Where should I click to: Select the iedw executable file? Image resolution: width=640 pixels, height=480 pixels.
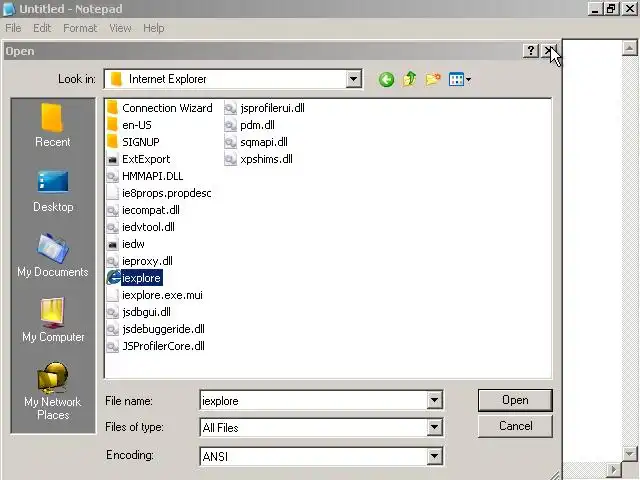tap(126, 244)
